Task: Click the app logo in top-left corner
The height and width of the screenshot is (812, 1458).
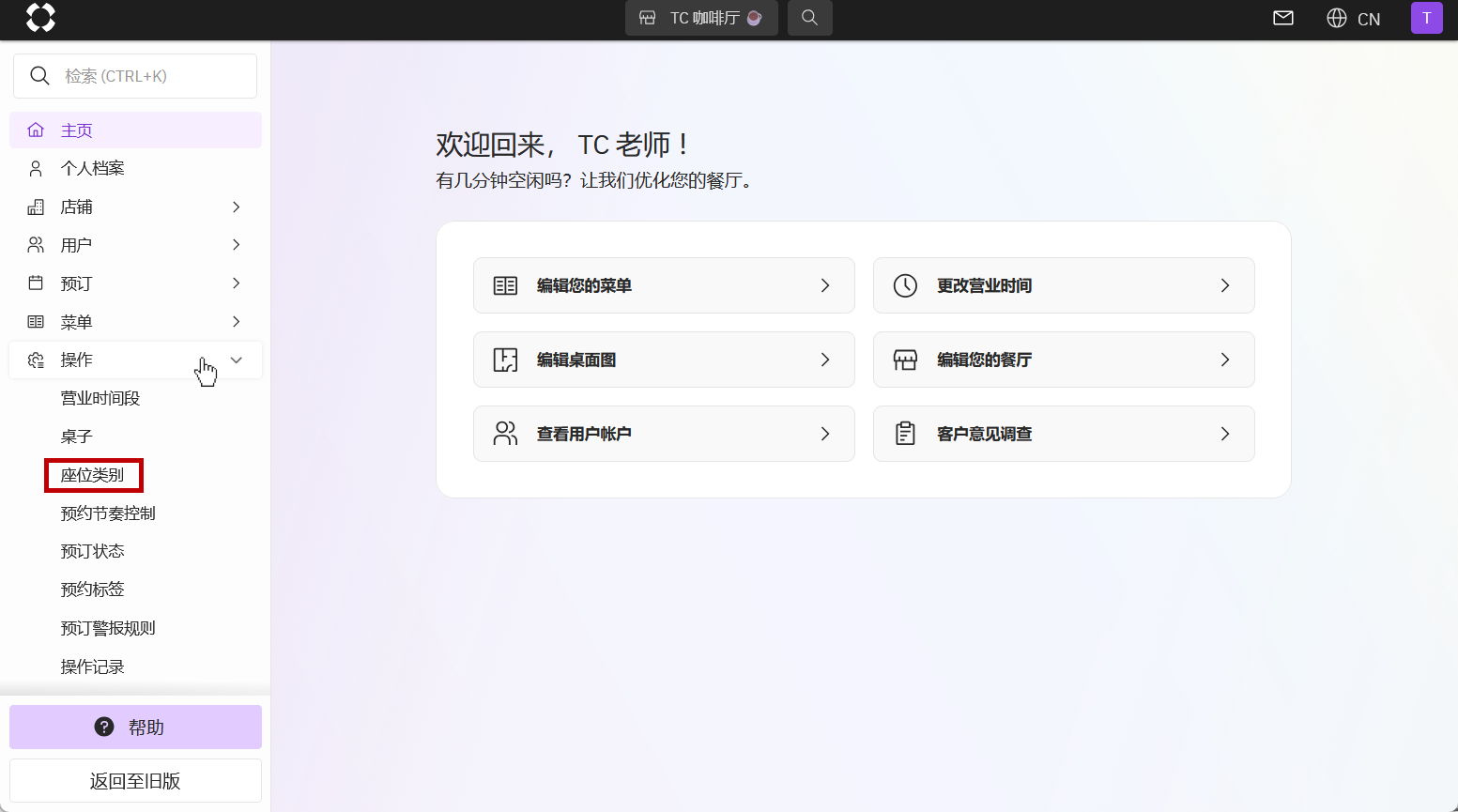Action: point(40,18)
